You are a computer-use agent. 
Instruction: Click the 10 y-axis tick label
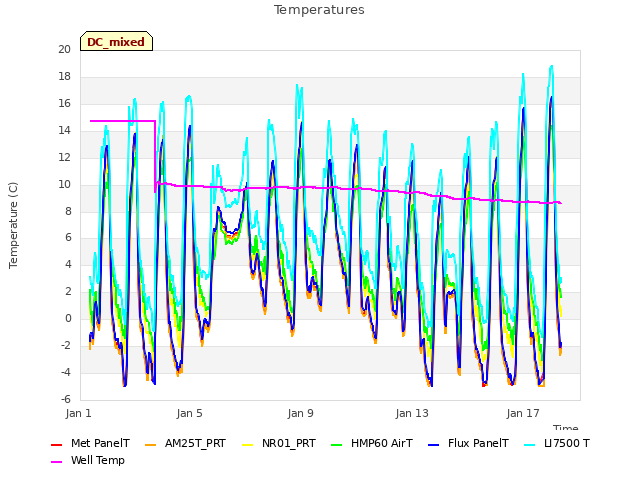(64, 184)
